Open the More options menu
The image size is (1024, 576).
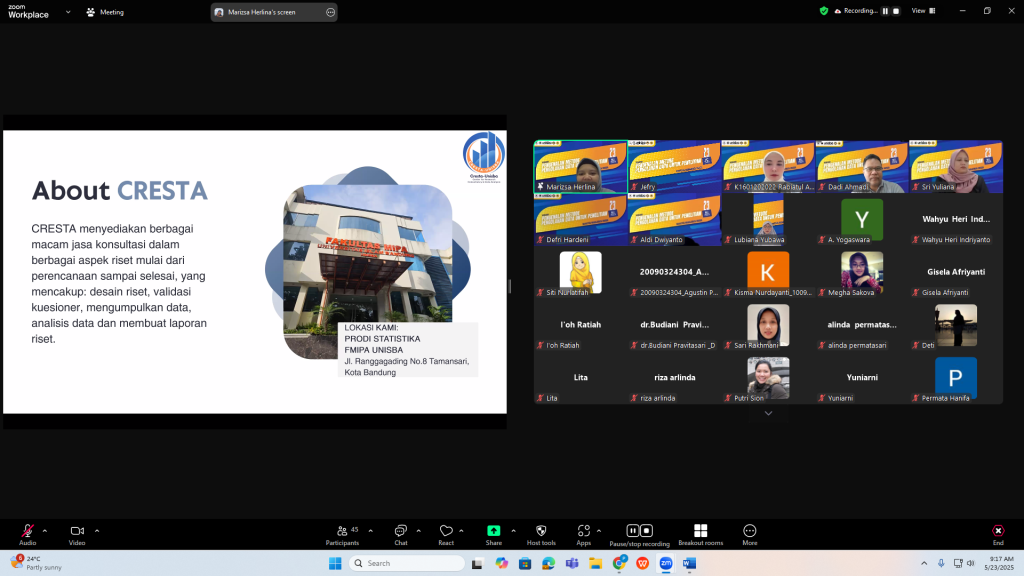pyautogui.click(x=750, y=534)
